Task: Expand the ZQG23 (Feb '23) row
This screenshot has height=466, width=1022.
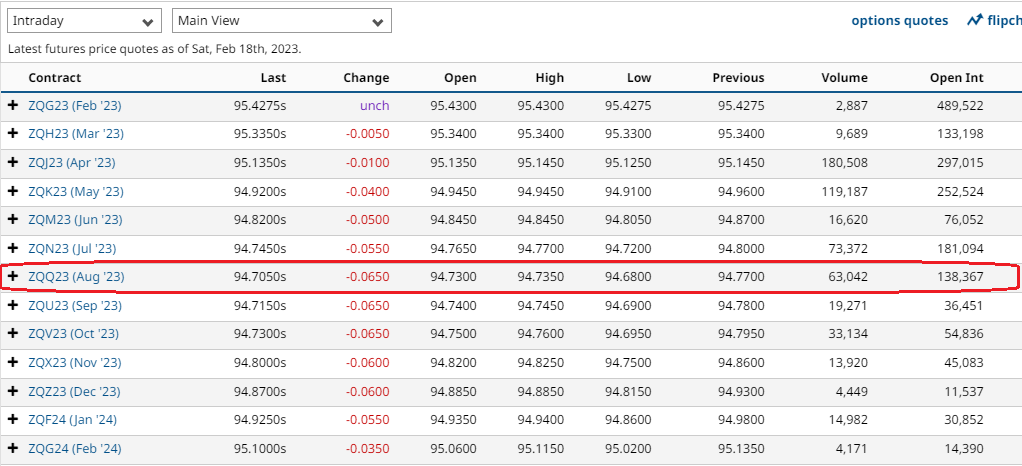Action: click(13, 105)
